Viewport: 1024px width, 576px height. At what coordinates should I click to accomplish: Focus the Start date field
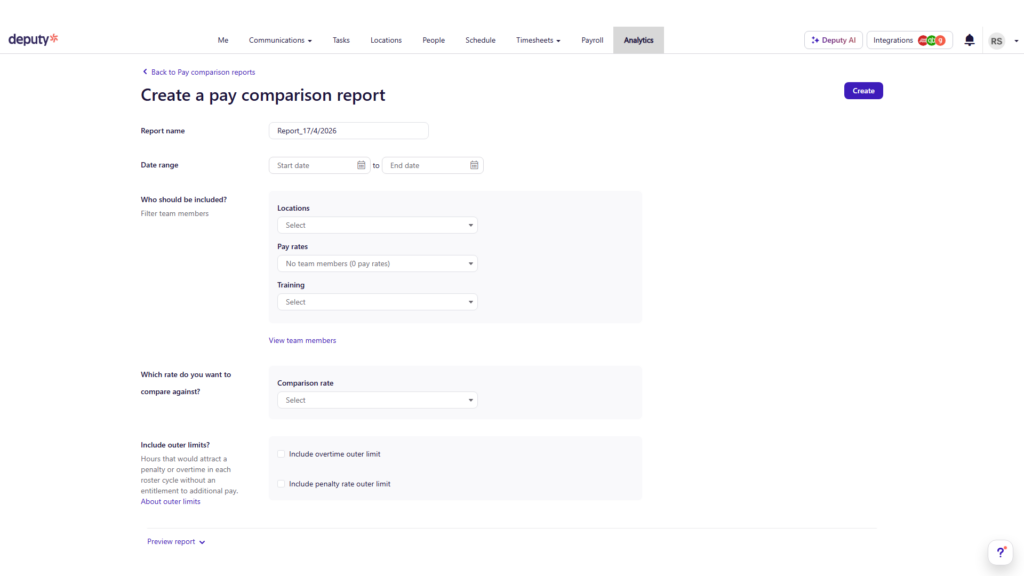(319, 165)
